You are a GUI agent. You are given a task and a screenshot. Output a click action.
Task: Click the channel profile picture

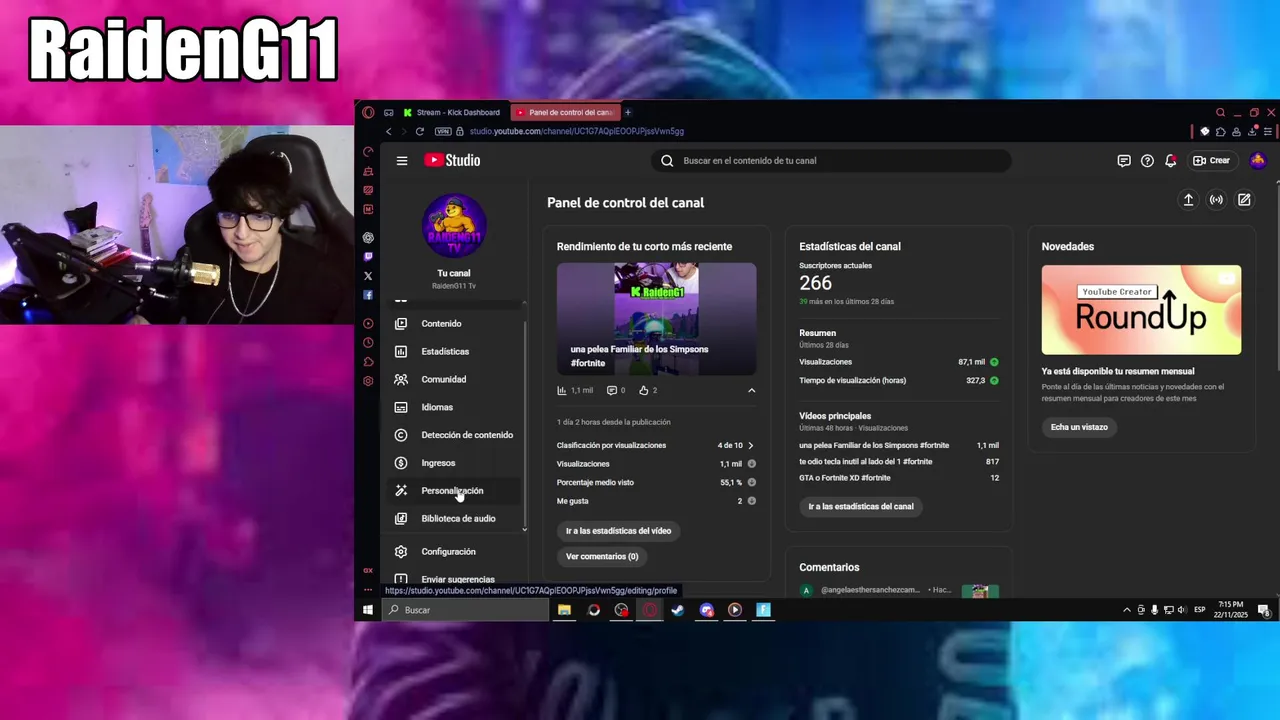pos(454,226)
